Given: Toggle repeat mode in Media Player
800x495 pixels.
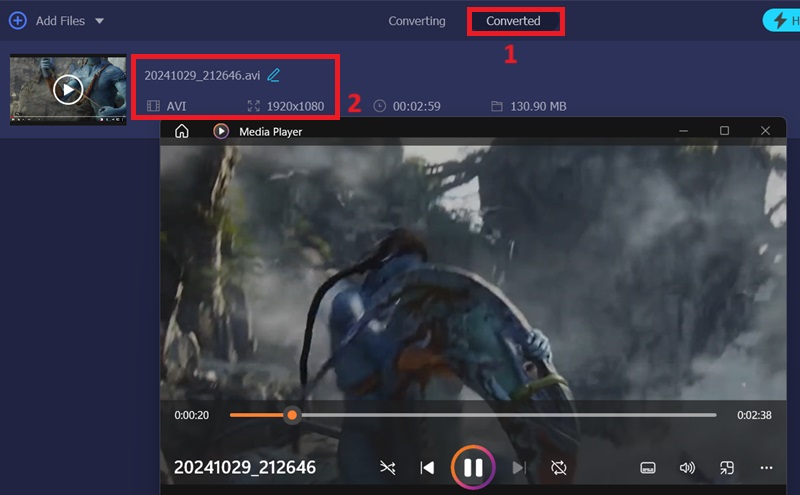Looking at the screenshot, I should pos(559,467).
